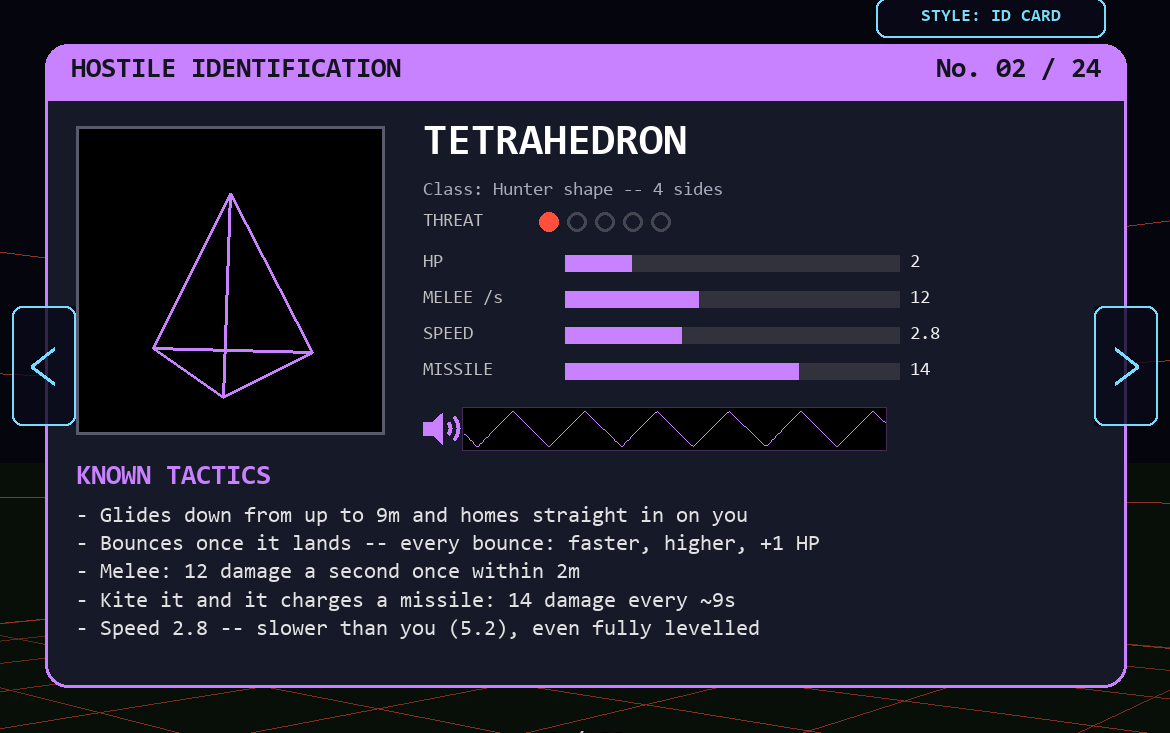Click the MISSILE stat bar
Viewport: 1170px width, 733px height.
732,371
